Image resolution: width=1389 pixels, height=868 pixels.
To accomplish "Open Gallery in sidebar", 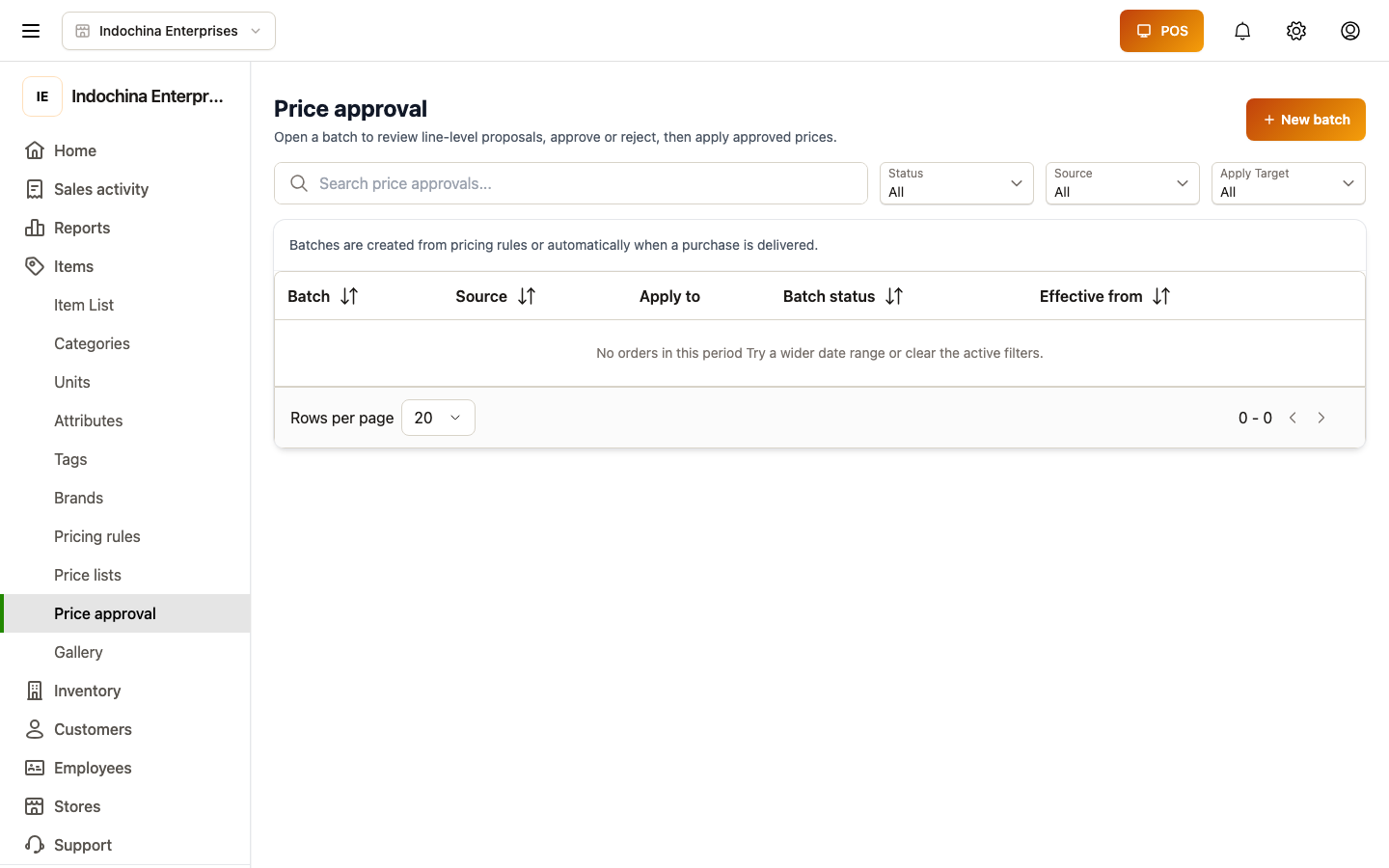I will (125, 652).
